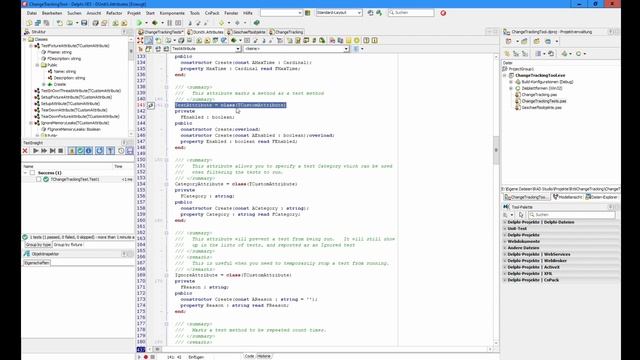Viewport: 640px width, 360px height.
Task: Open the CnPack menu
Action: (x=212, y=13)
